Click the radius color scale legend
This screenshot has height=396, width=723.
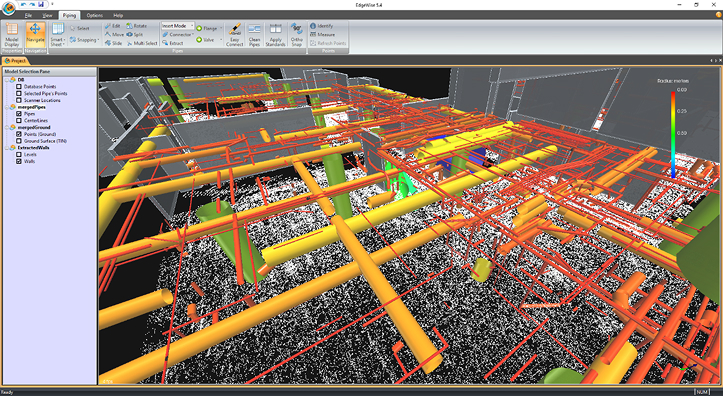[673, 134]
